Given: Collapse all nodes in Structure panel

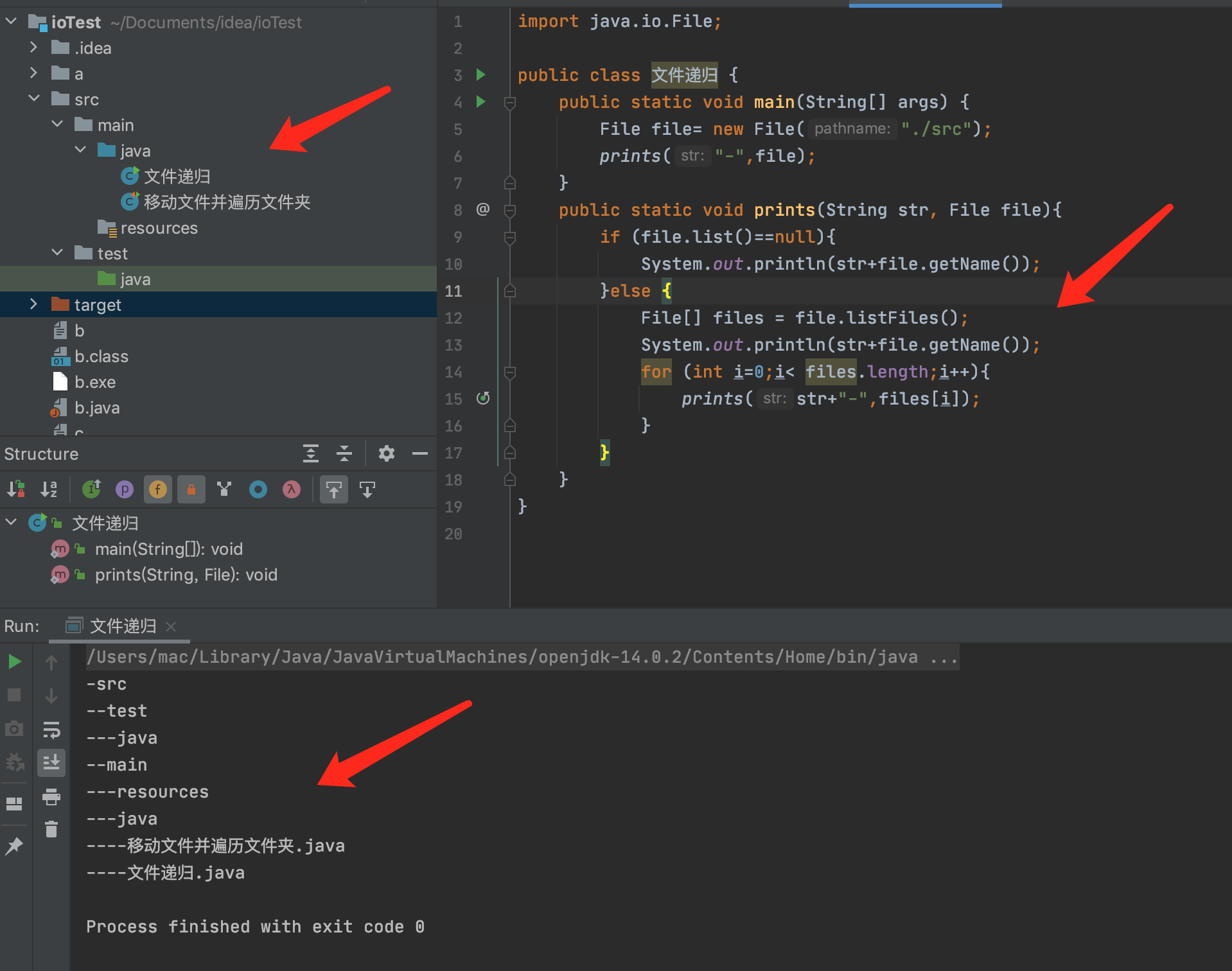Looking at the screenshot, I should click(x=344, y=453).
